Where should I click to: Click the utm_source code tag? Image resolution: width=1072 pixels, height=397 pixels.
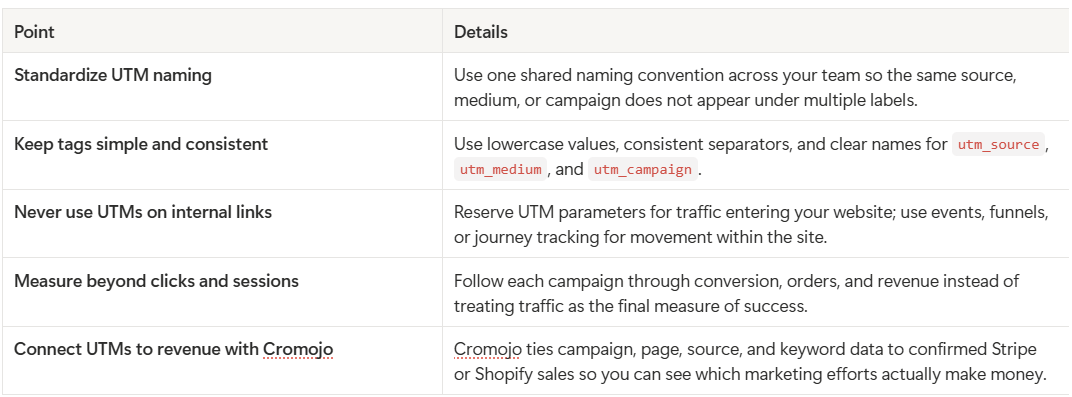pos(998,145)
